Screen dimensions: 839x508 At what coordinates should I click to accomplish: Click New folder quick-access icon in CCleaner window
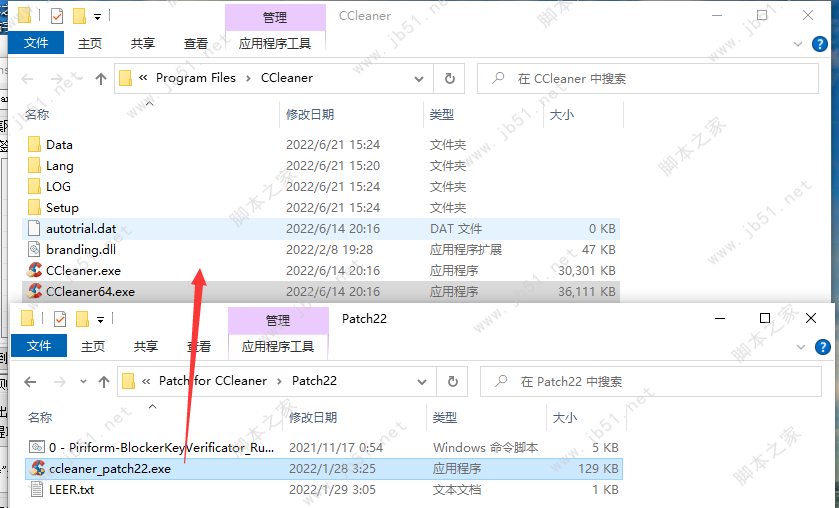(x=79, y=16)
